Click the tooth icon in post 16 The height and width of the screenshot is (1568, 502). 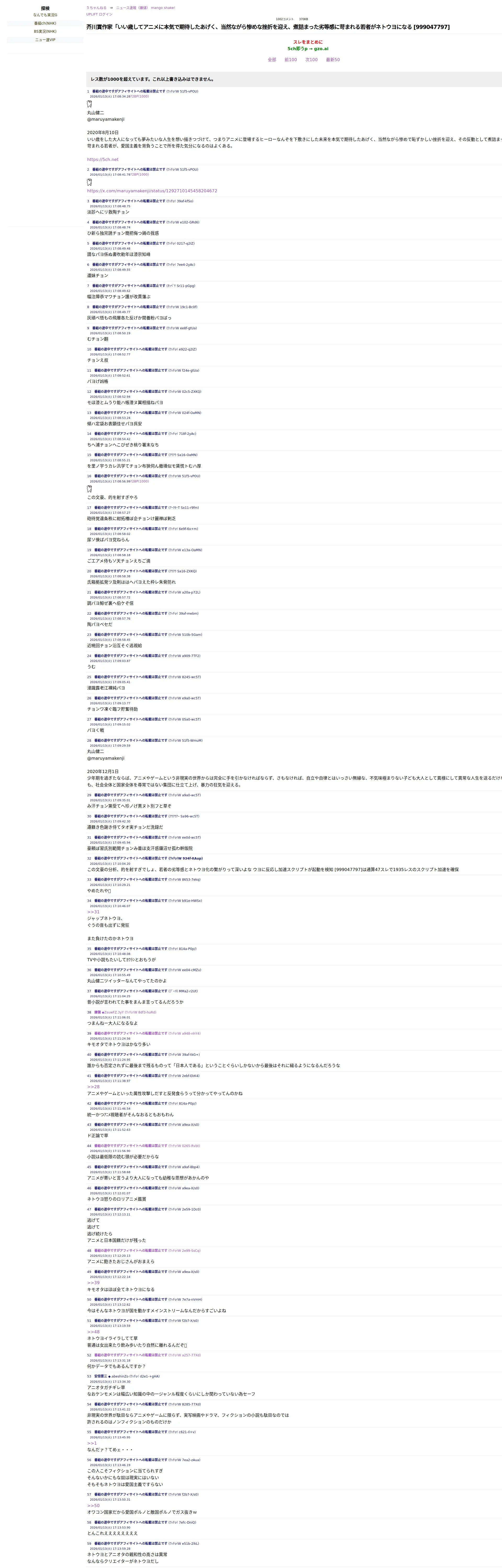(x=90, y=489)
